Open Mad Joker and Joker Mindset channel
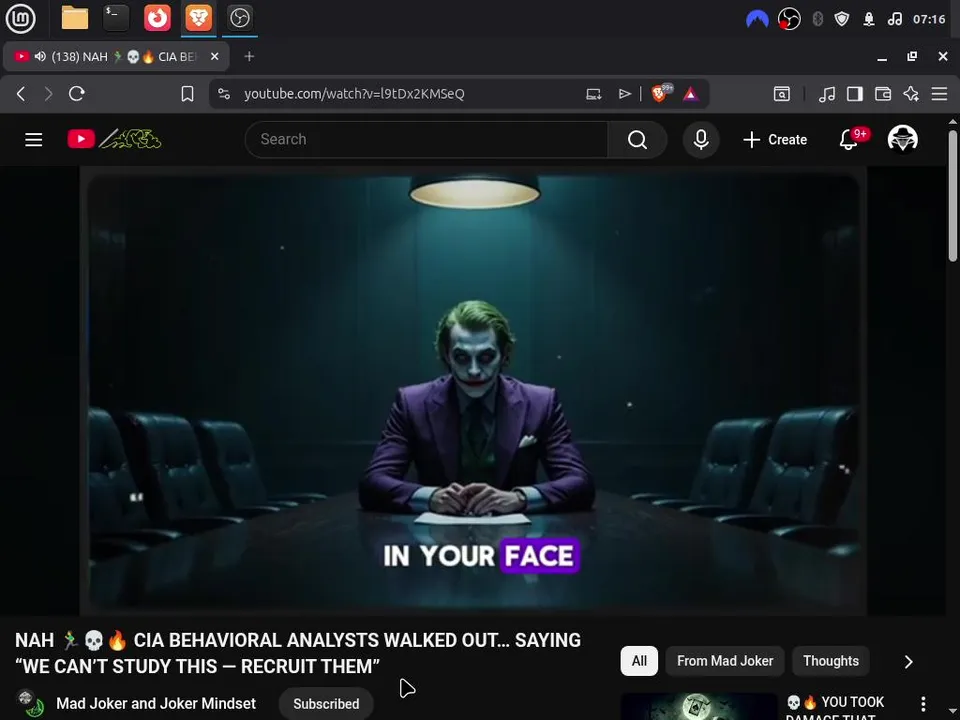960x720 pixels. [x=156, y=703]
